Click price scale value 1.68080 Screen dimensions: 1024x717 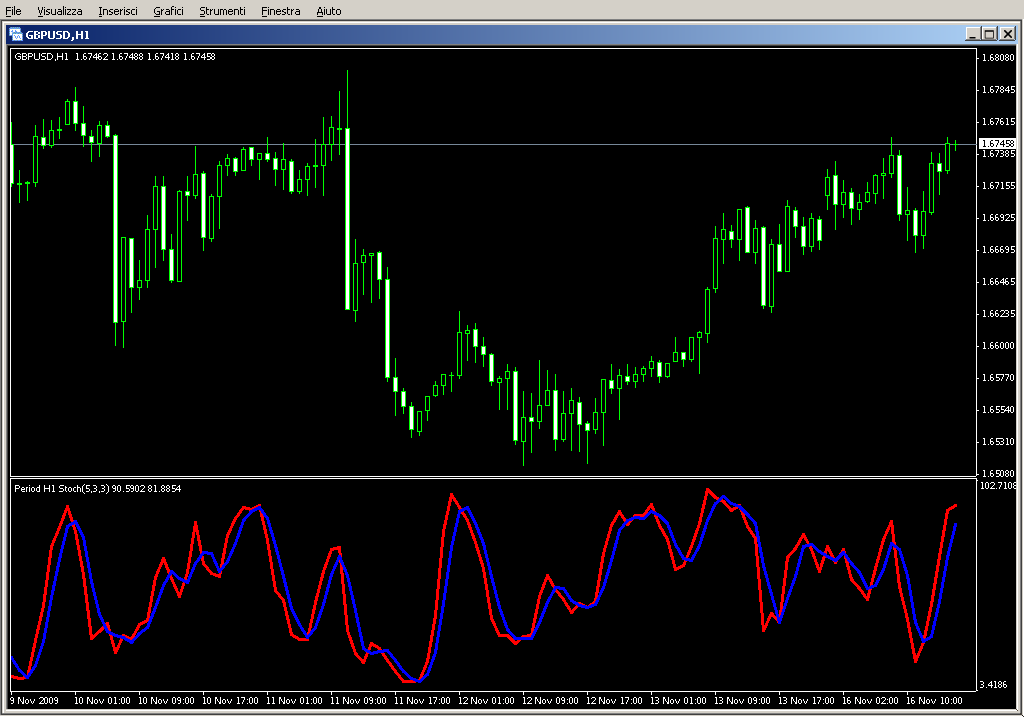[x=999, y=57]
